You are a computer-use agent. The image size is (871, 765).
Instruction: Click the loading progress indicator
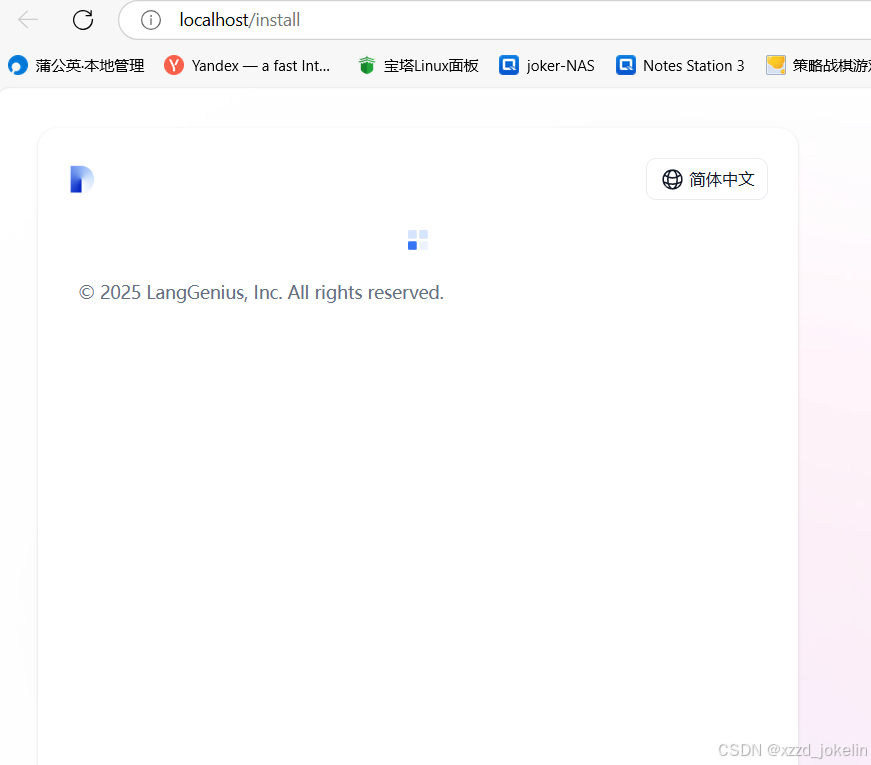417,240
